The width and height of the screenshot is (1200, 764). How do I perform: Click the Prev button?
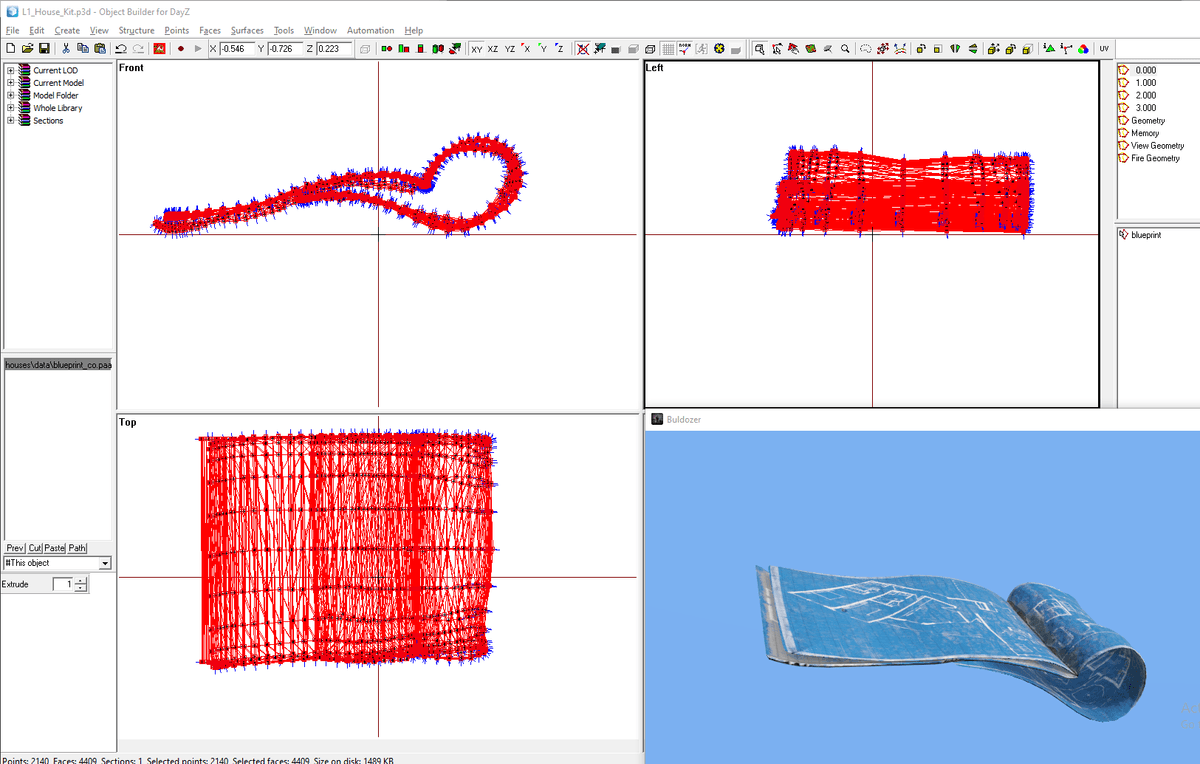(x=14, y=547)
